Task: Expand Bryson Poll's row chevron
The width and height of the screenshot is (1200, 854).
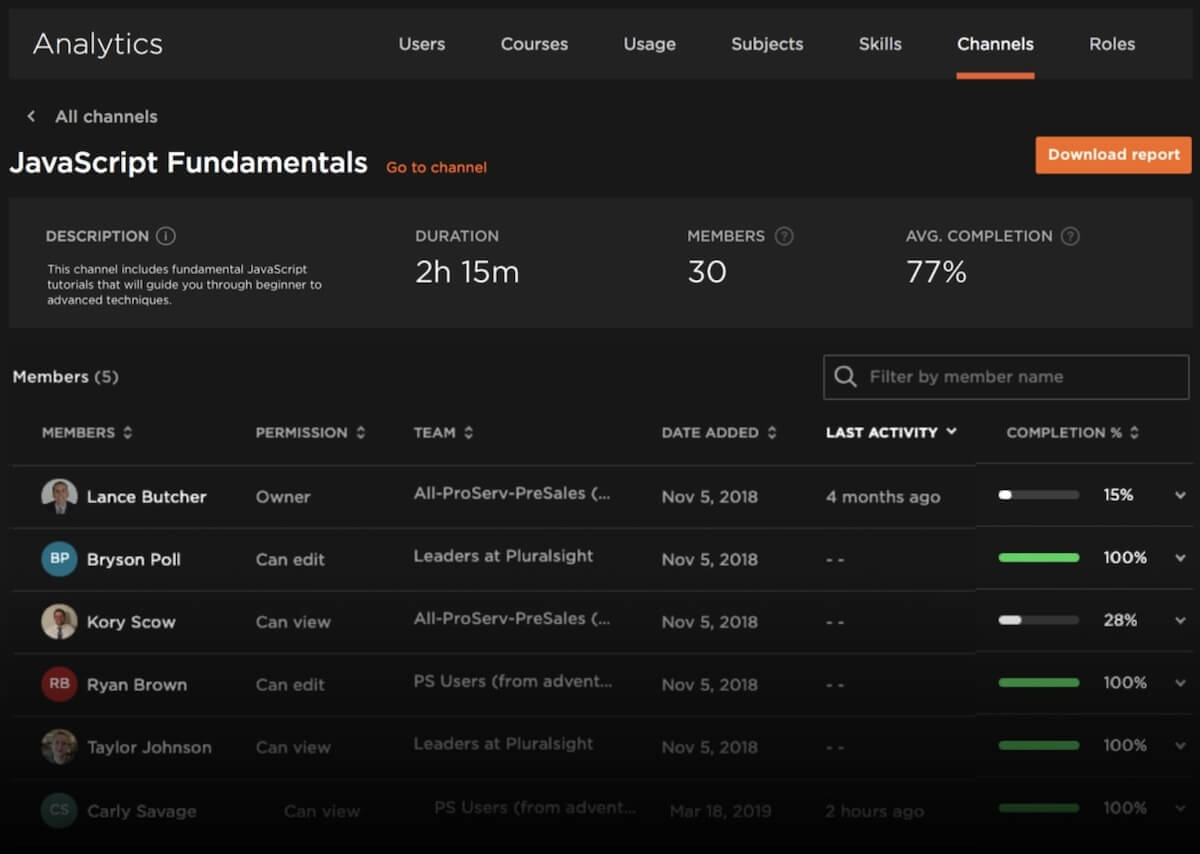Action: [1180, 558]
